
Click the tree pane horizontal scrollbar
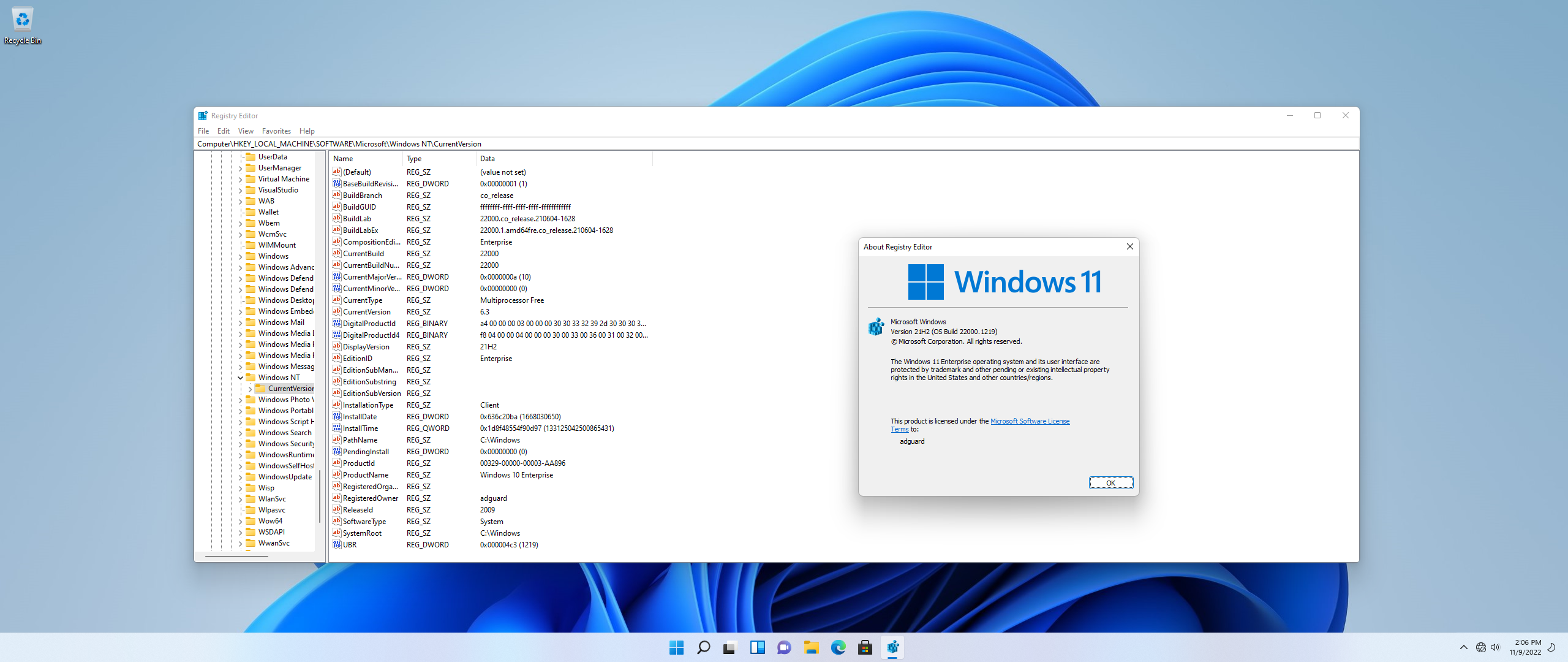[237, 556]
